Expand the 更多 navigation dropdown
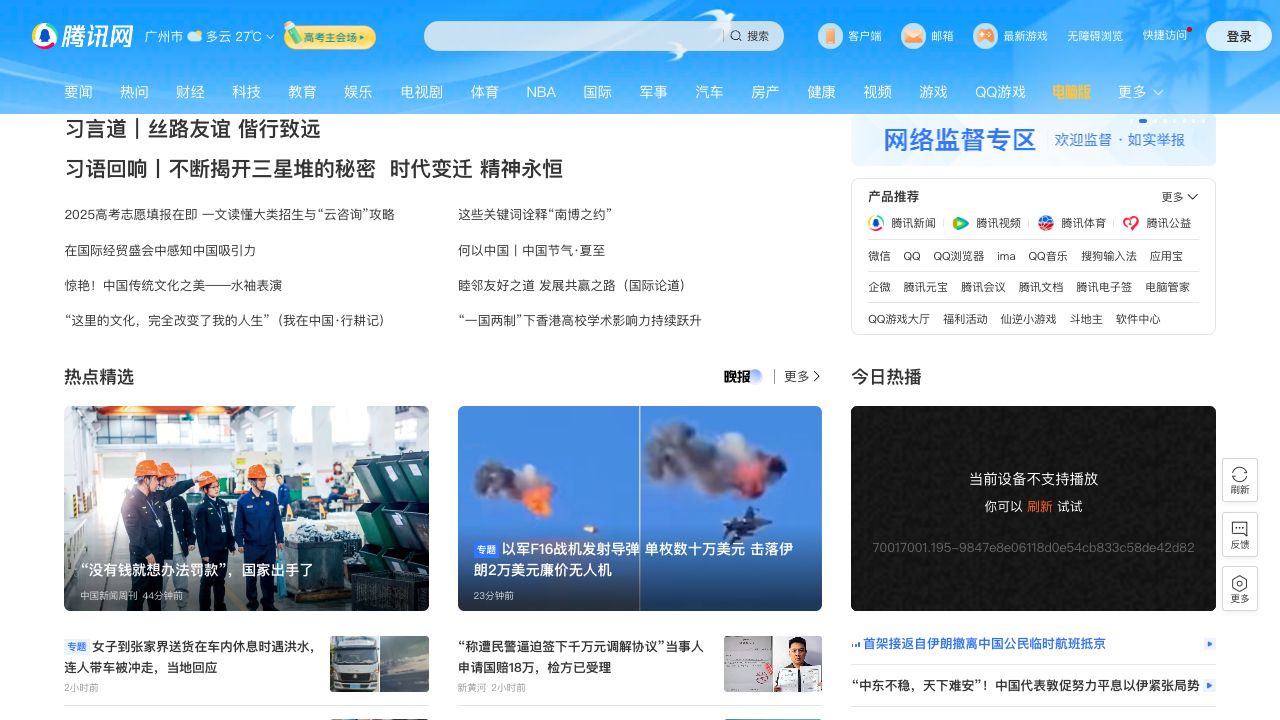 (x=1140, y=92)
